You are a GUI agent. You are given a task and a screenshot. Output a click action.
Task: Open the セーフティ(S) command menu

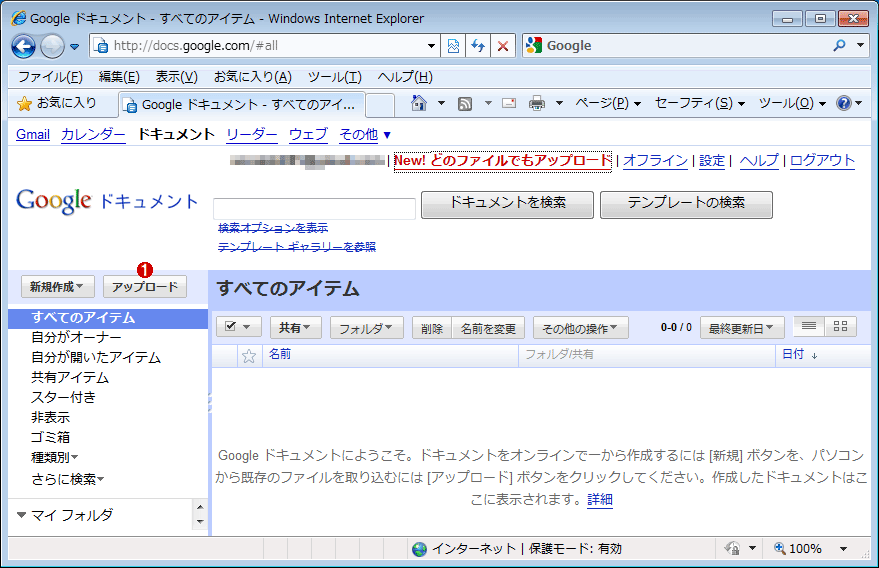click(x=700, y=103)
